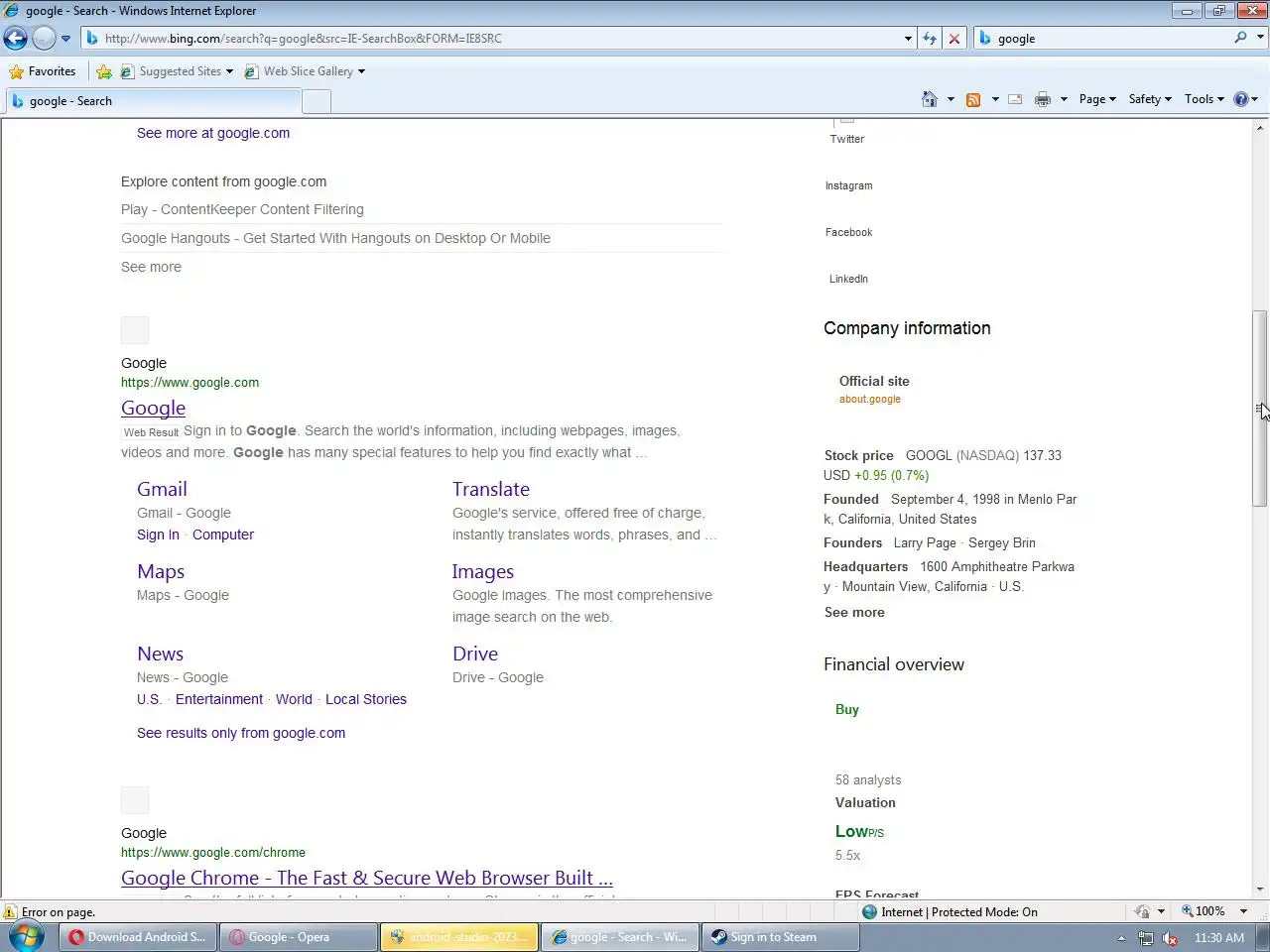Open the News sitelink
This screenshot has width=1270, height=952.
point(160,654)
